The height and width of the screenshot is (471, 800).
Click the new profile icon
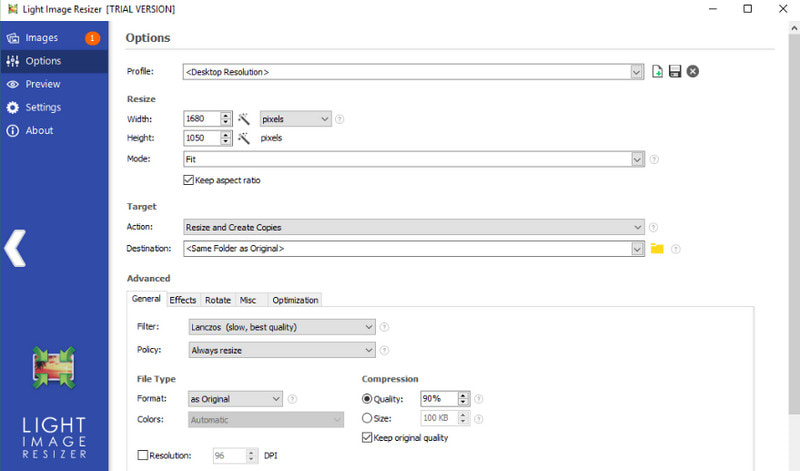(657, 72)
